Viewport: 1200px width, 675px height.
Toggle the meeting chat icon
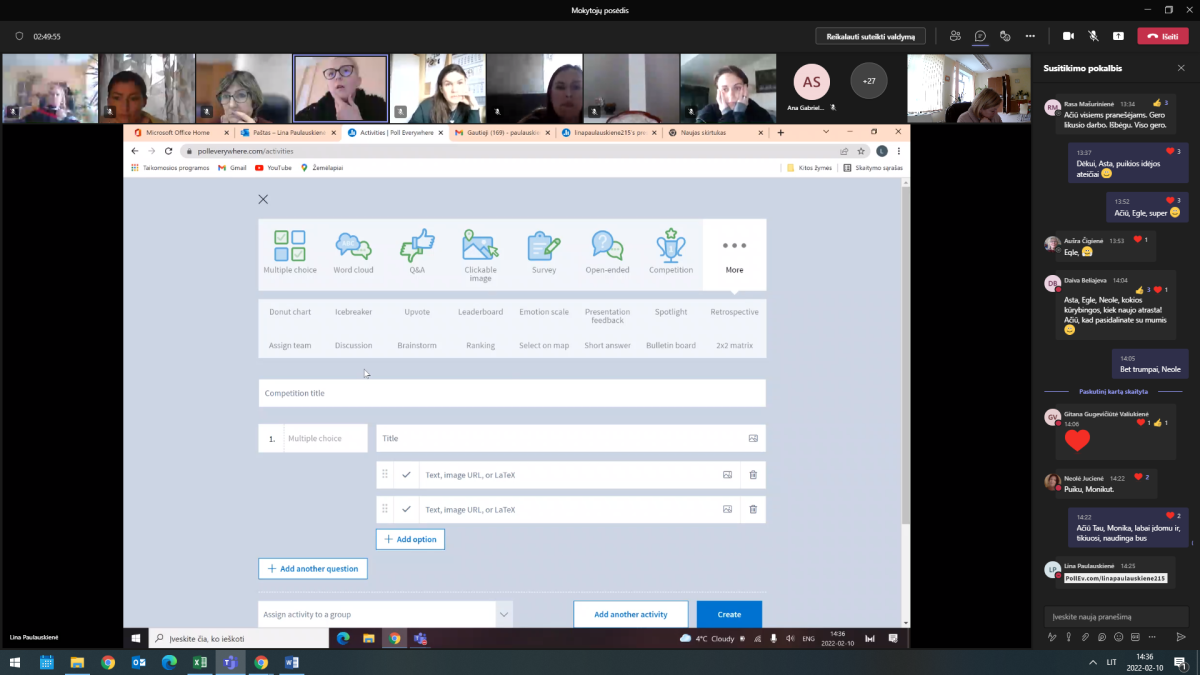(x=980, y=36)
